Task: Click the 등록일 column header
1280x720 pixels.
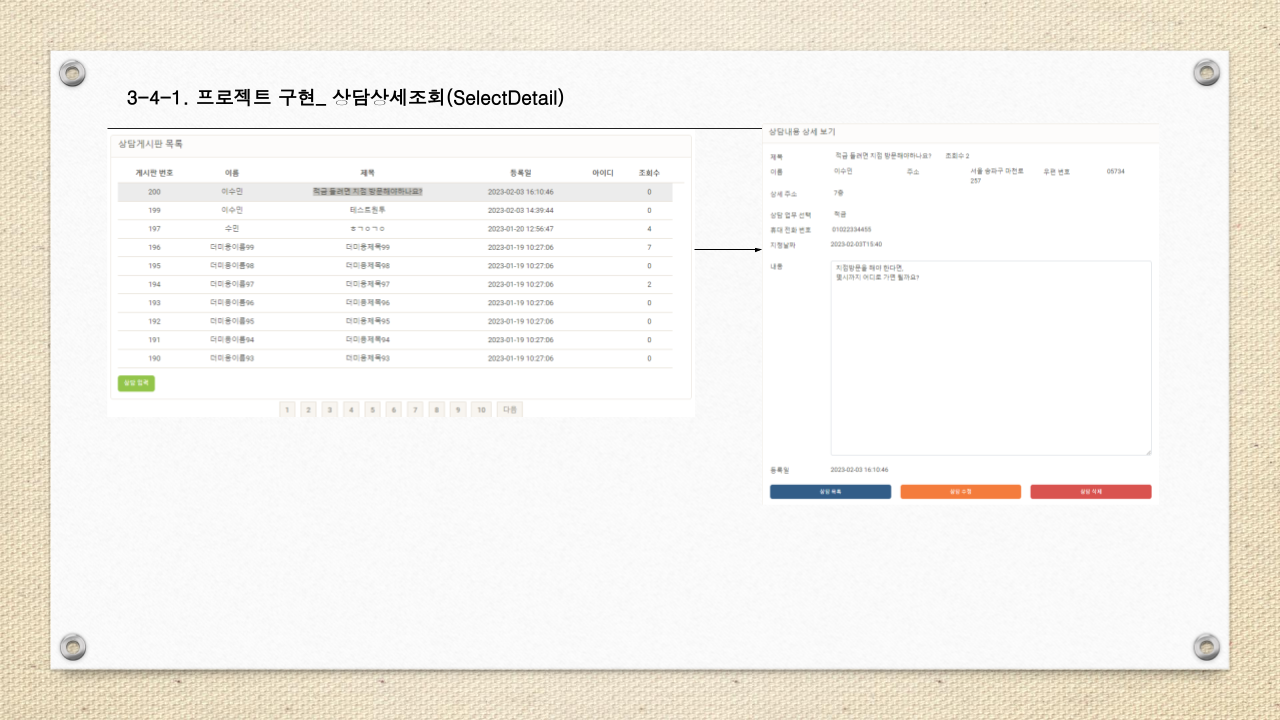Action: tap(522, 172)
